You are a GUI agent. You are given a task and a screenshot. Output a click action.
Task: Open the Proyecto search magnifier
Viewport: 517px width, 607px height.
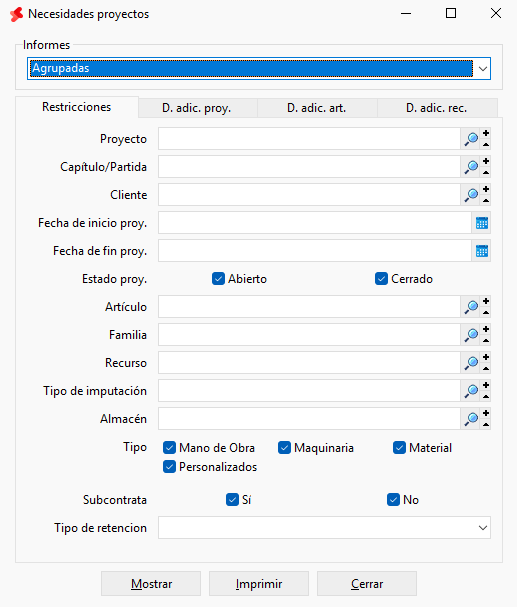click(x=471, y=139)
